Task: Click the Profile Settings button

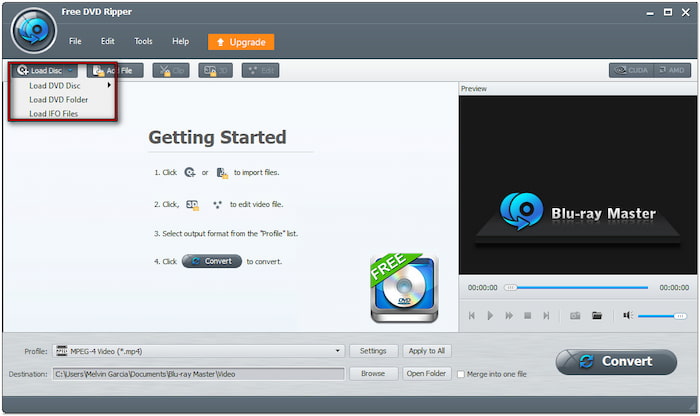Action: [373, 351]
